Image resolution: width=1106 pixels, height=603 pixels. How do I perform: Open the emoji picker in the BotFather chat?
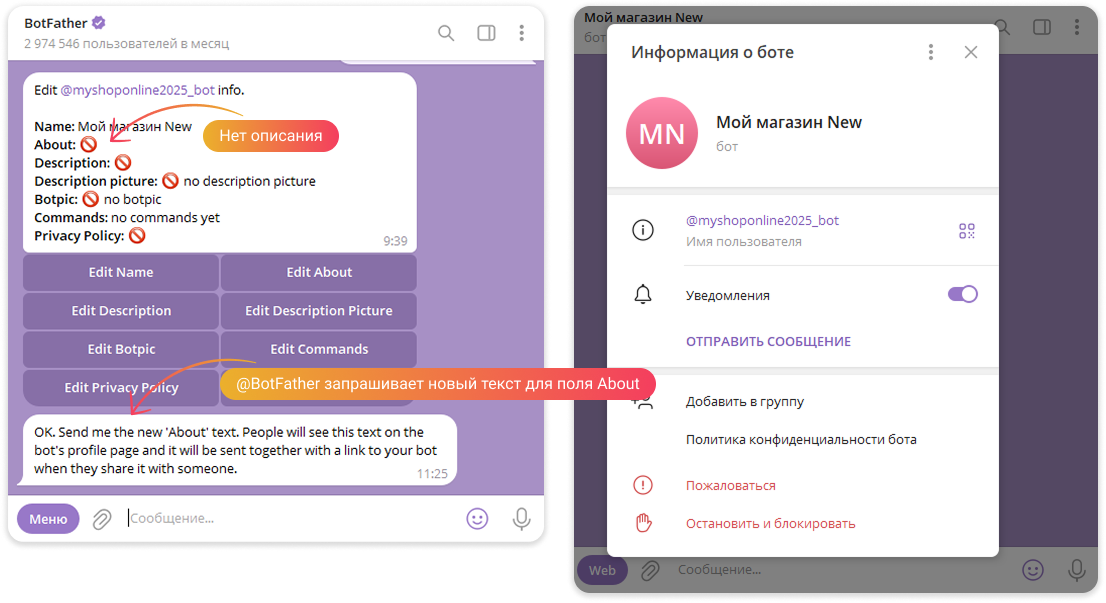(x=478, y=519)
